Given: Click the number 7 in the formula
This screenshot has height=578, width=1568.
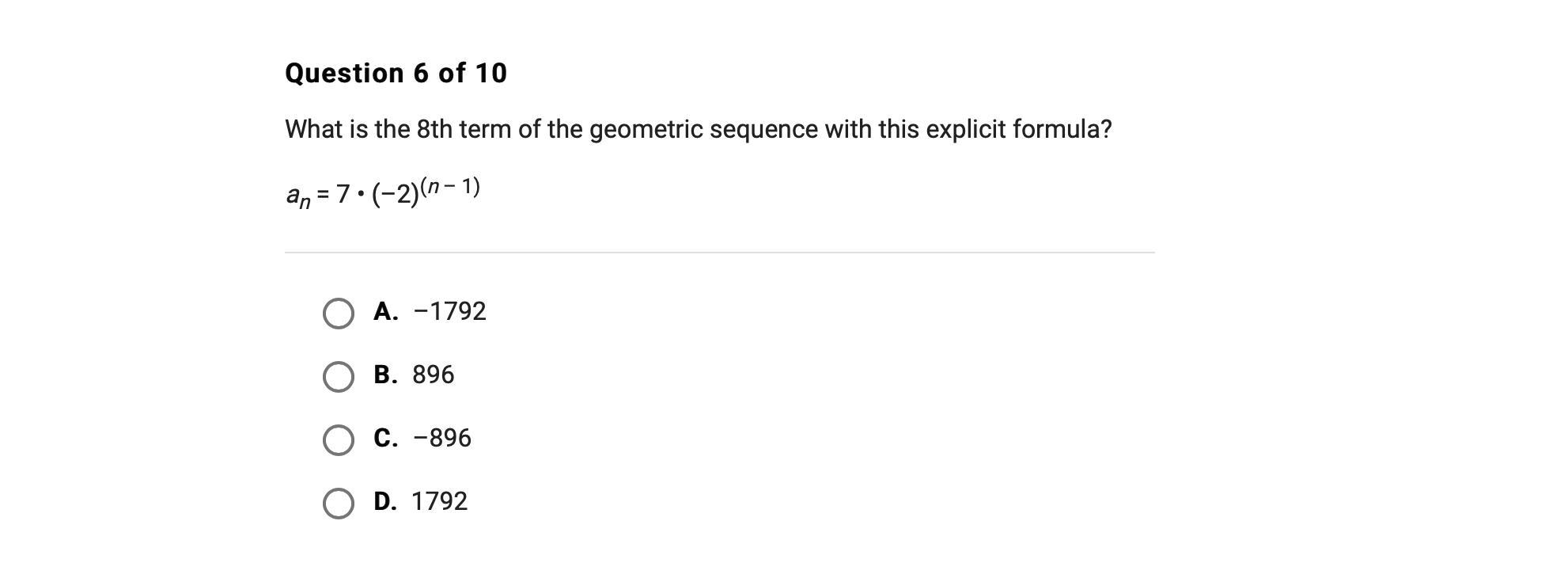Looking at the screenshot, I should pyautogui.click(x=343, y=194).
